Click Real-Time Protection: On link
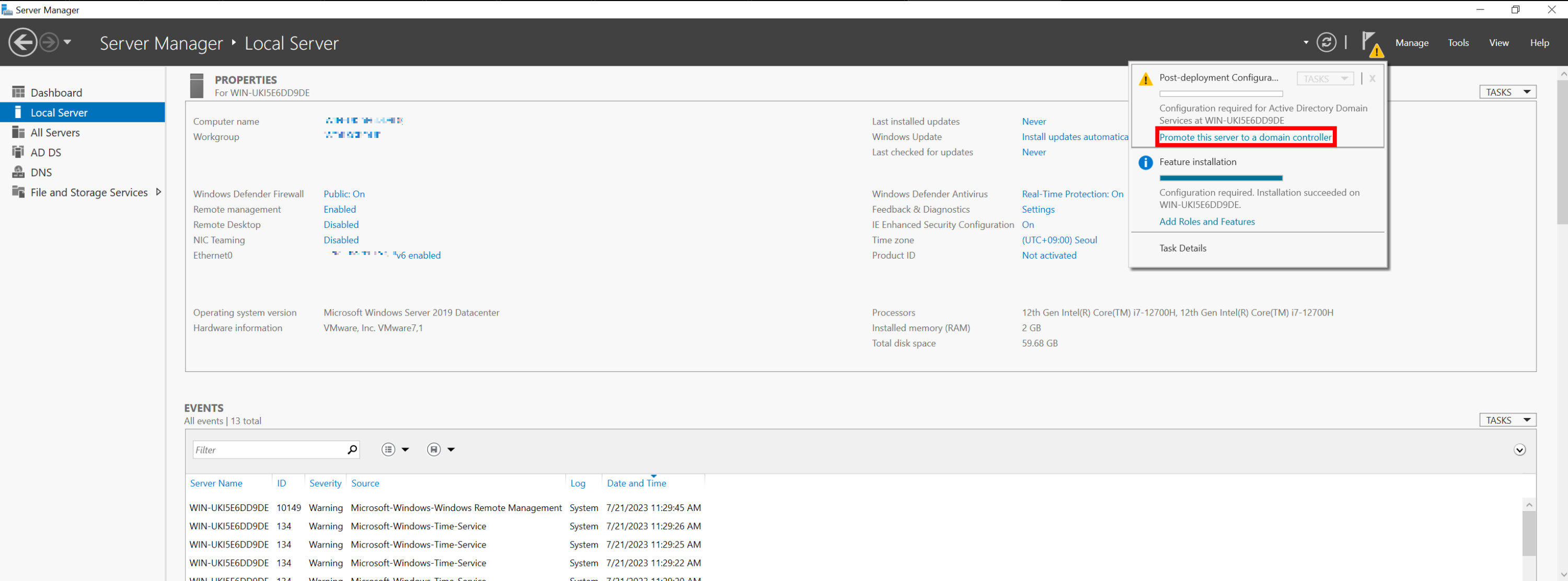 coord(1072,194)
